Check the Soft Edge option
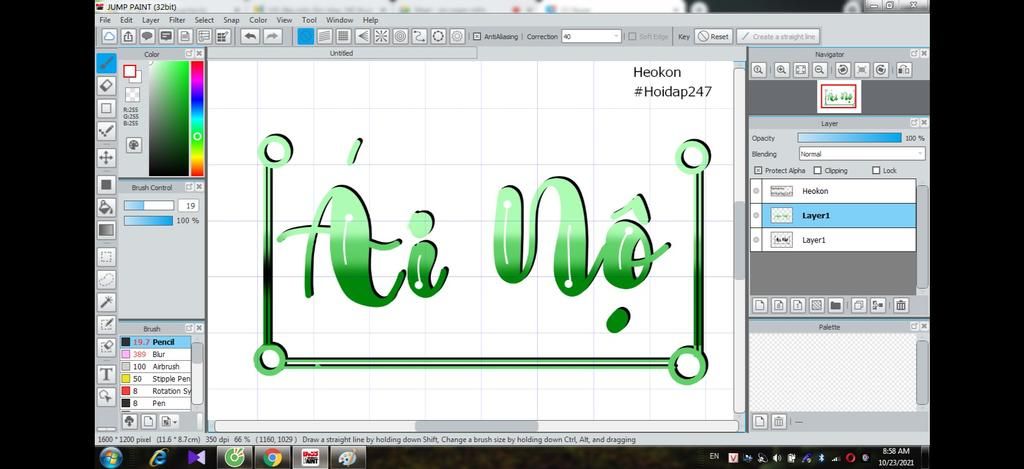This screenshot has width=1024, height=469. pos(632,37)
